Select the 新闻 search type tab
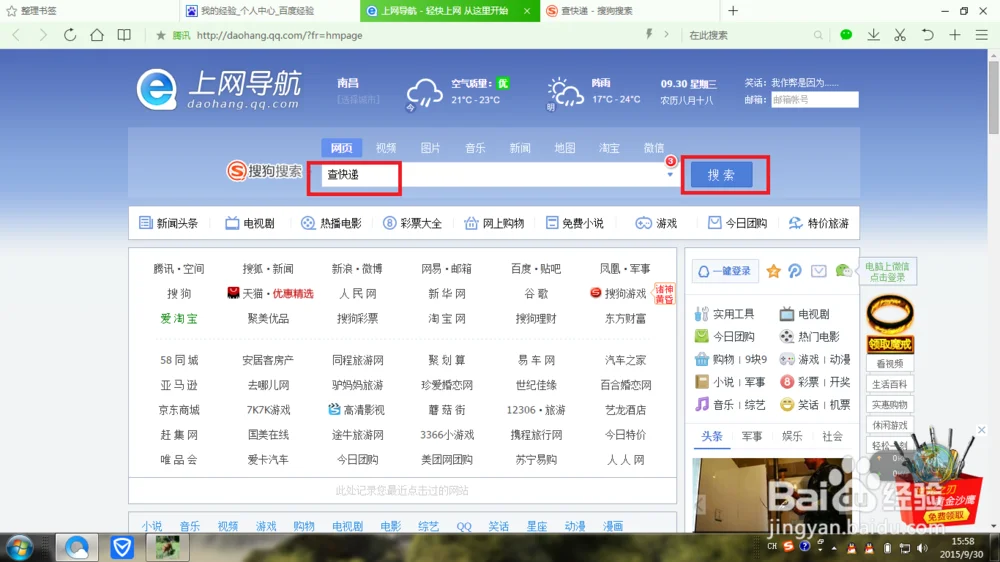This screenshot has height=562, width=1000. (x=520, y=148)
